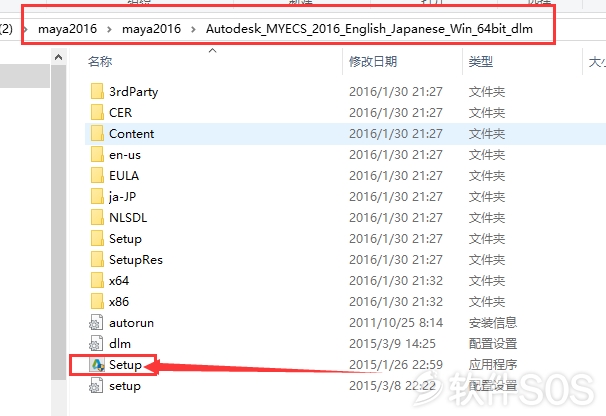The width and height of the screenshot is (606, 416).
Task: Go to second maya2016 breadcrumb folder
Action: [x=152, y=29]
